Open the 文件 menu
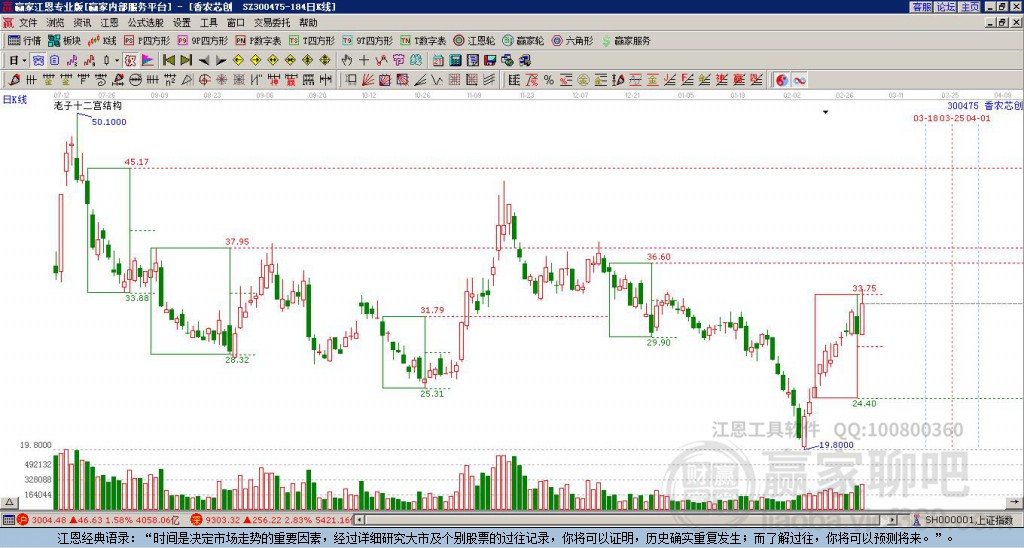 [28, 23]
